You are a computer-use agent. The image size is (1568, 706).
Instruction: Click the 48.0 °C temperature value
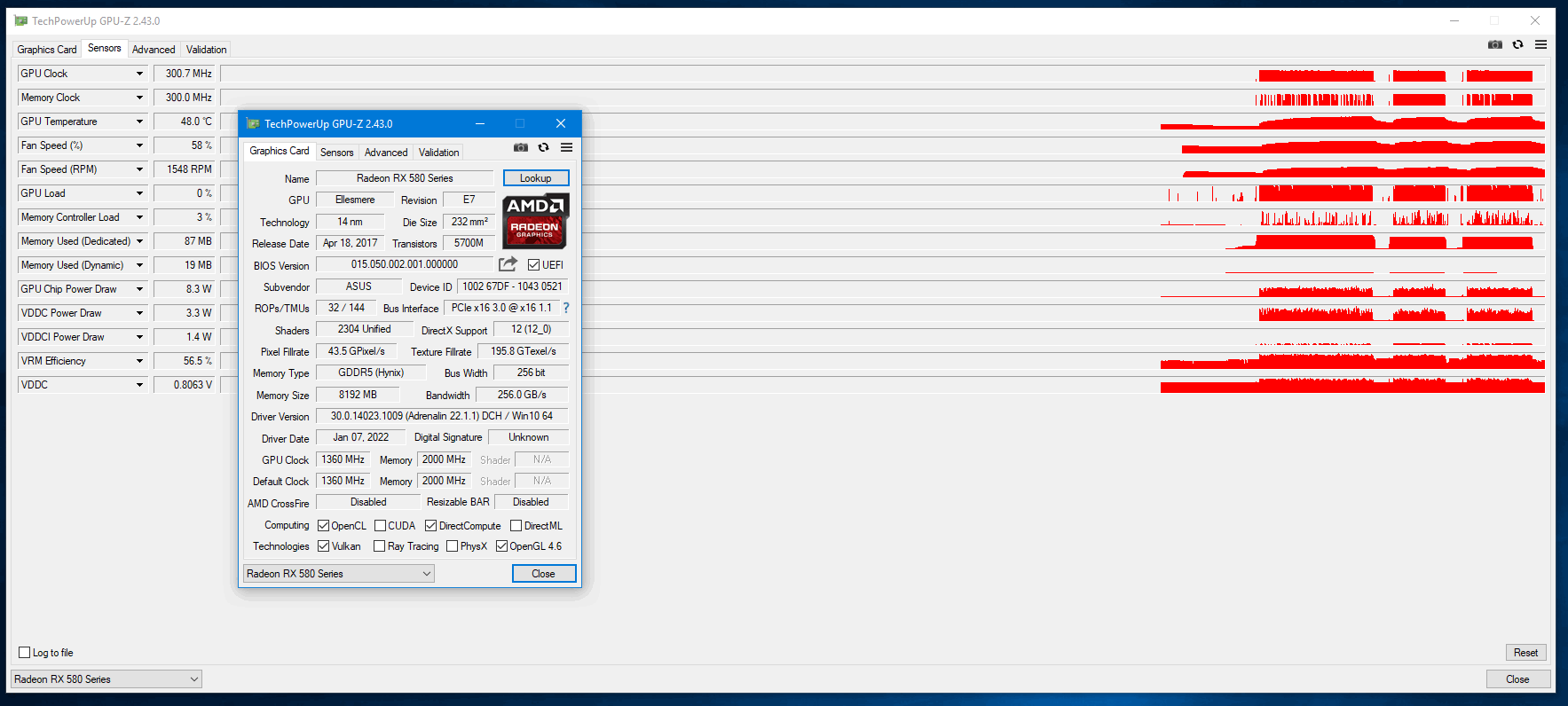[185, 122]
